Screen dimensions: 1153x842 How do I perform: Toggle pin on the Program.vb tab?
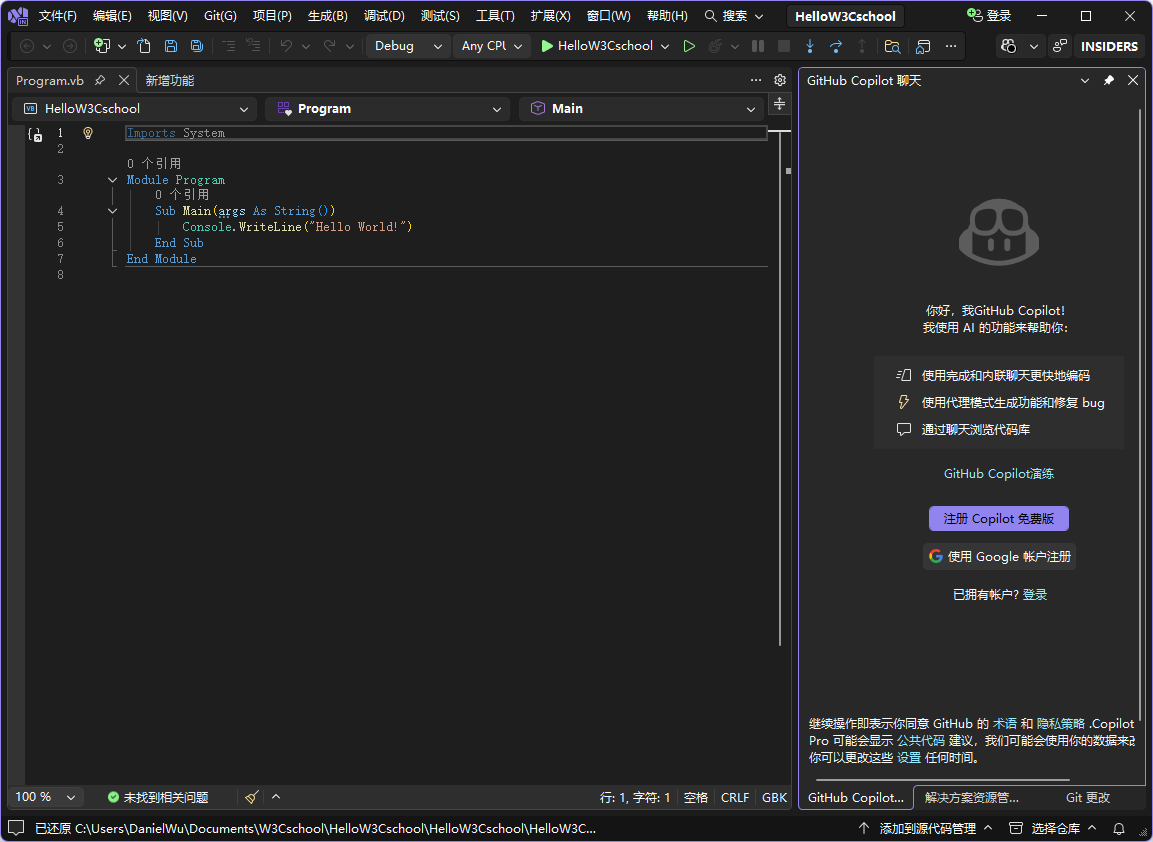coord(100,81)
